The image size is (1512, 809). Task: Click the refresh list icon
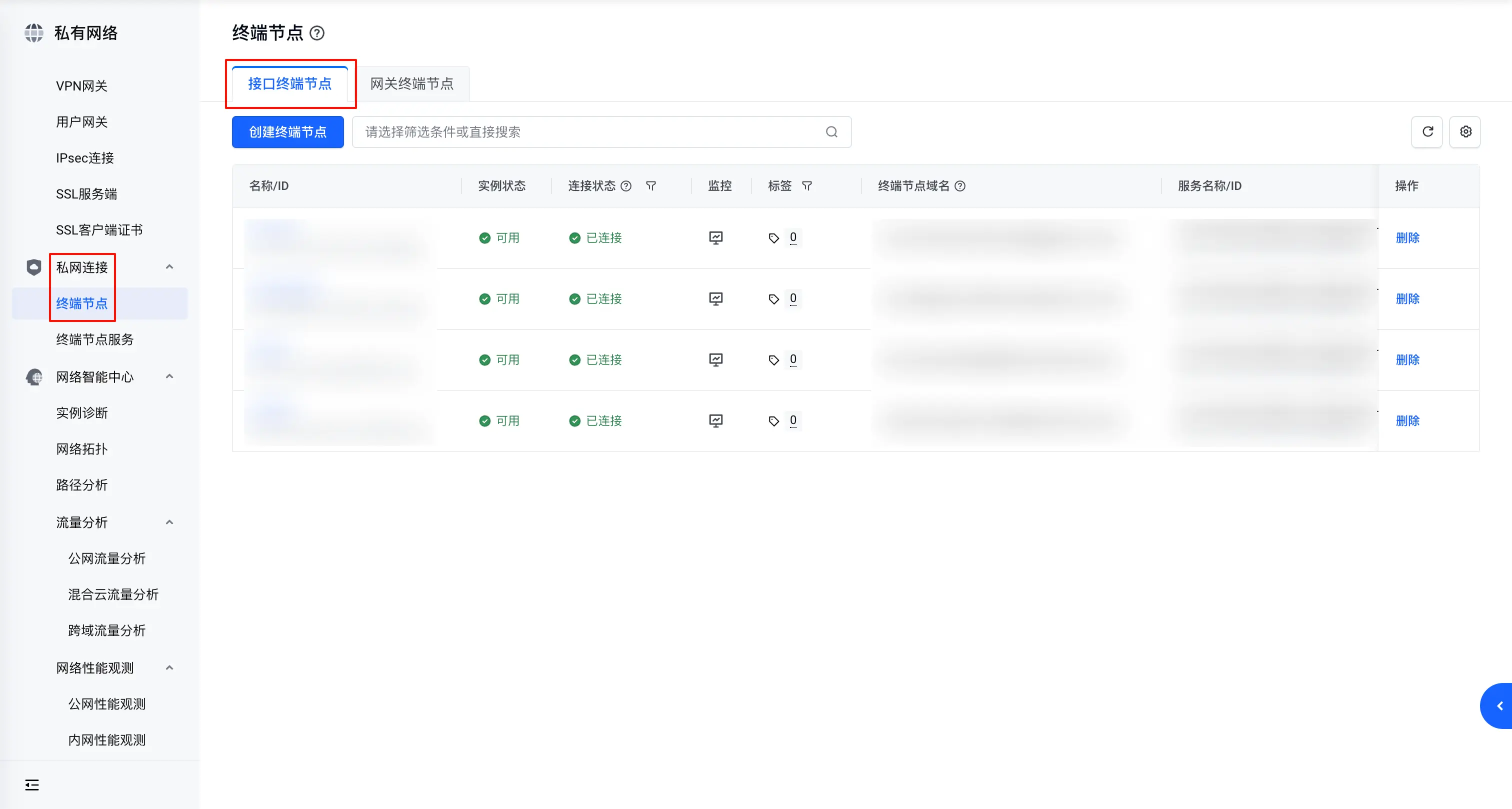[x=1427, y=131]
